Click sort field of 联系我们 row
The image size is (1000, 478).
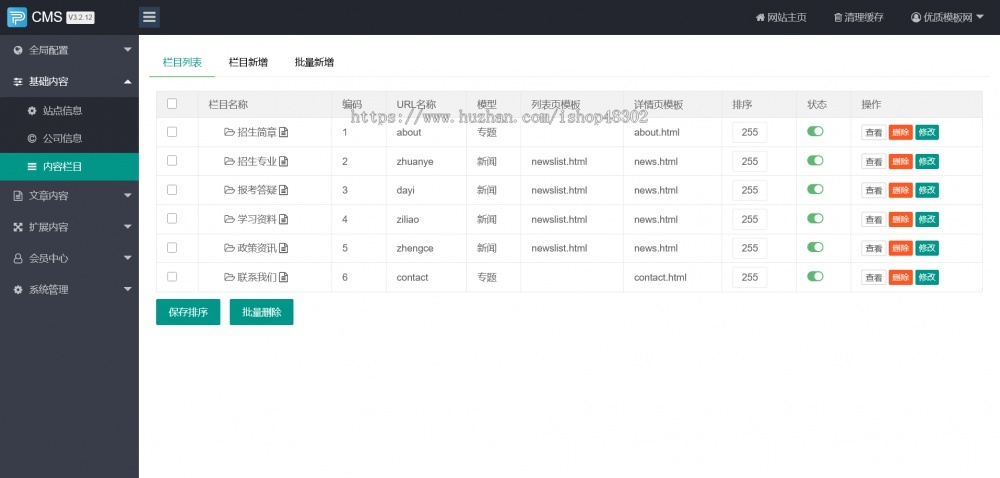tap(749, 277)
